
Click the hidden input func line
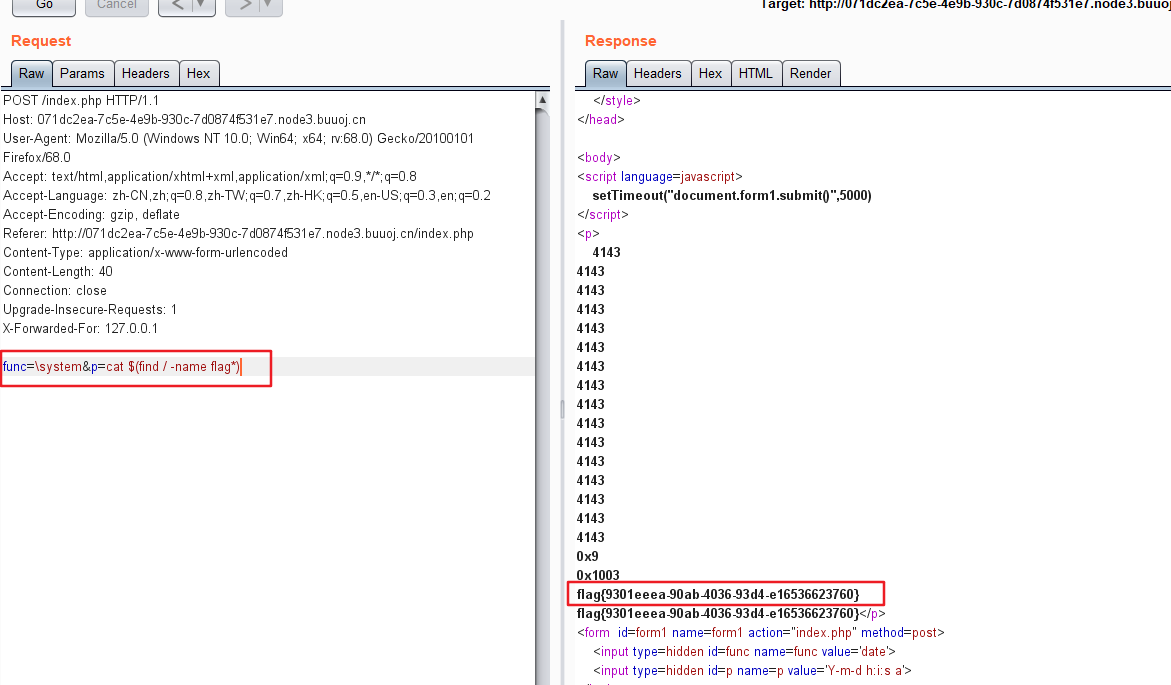tap(744, 651)
